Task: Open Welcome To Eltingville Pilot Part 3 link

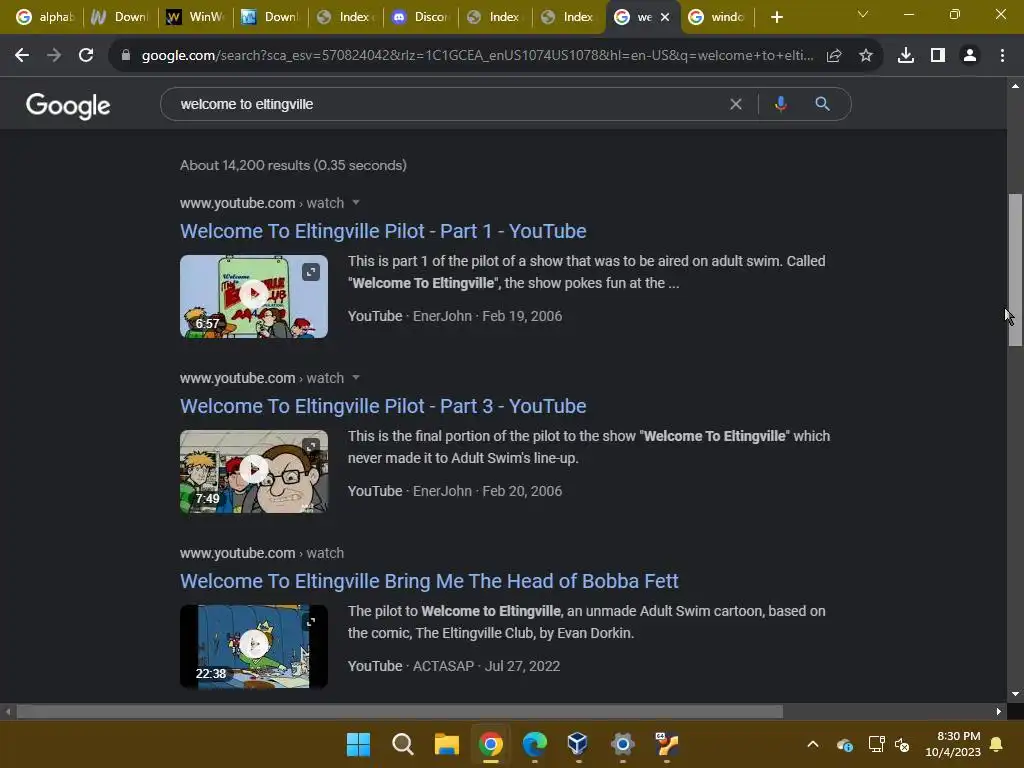Action: tap(383, 406)
